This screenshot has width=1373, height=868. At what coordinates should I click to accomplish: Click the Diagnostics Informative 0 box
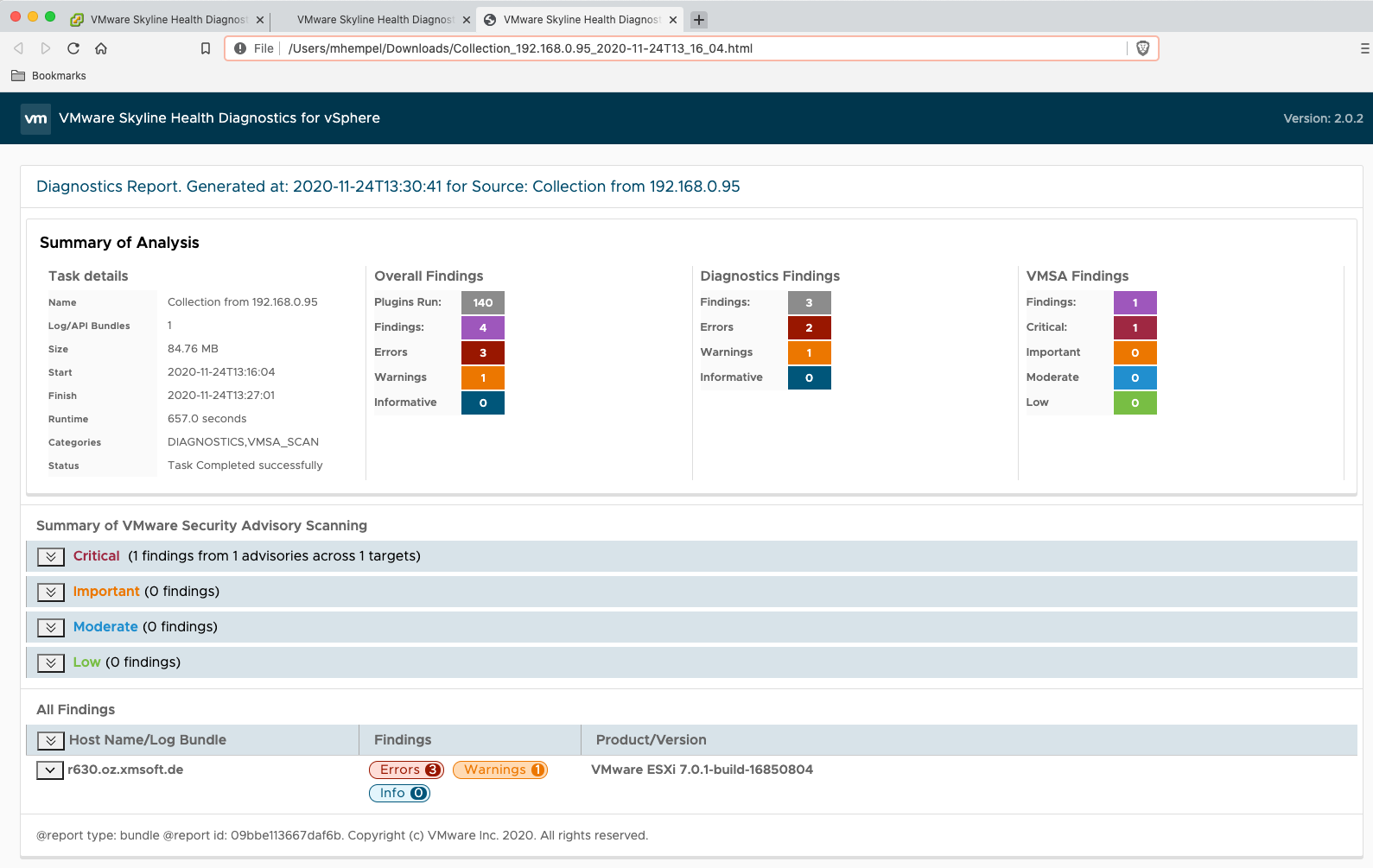pyautogui.click(x=810, y=378)
